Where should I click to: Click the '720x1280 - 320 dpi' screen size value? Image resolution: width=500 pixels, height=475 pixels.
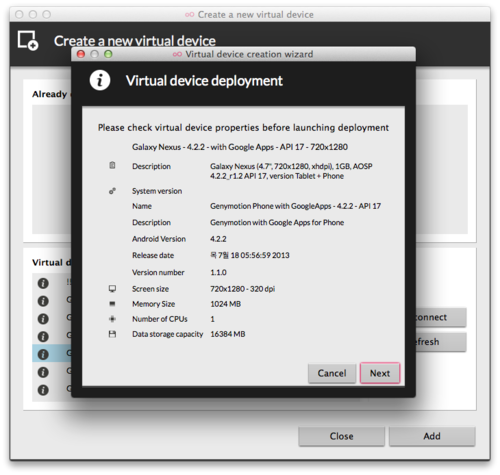(x=242, y=289)
